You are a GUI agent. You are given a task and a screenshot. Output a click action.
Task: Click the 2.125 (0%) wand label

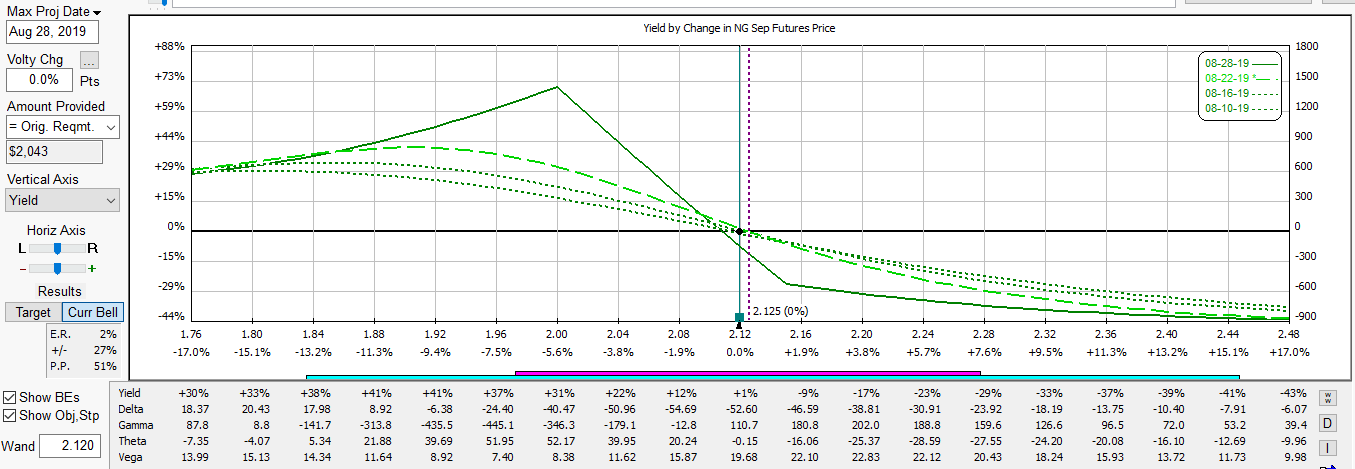[780, 311]
